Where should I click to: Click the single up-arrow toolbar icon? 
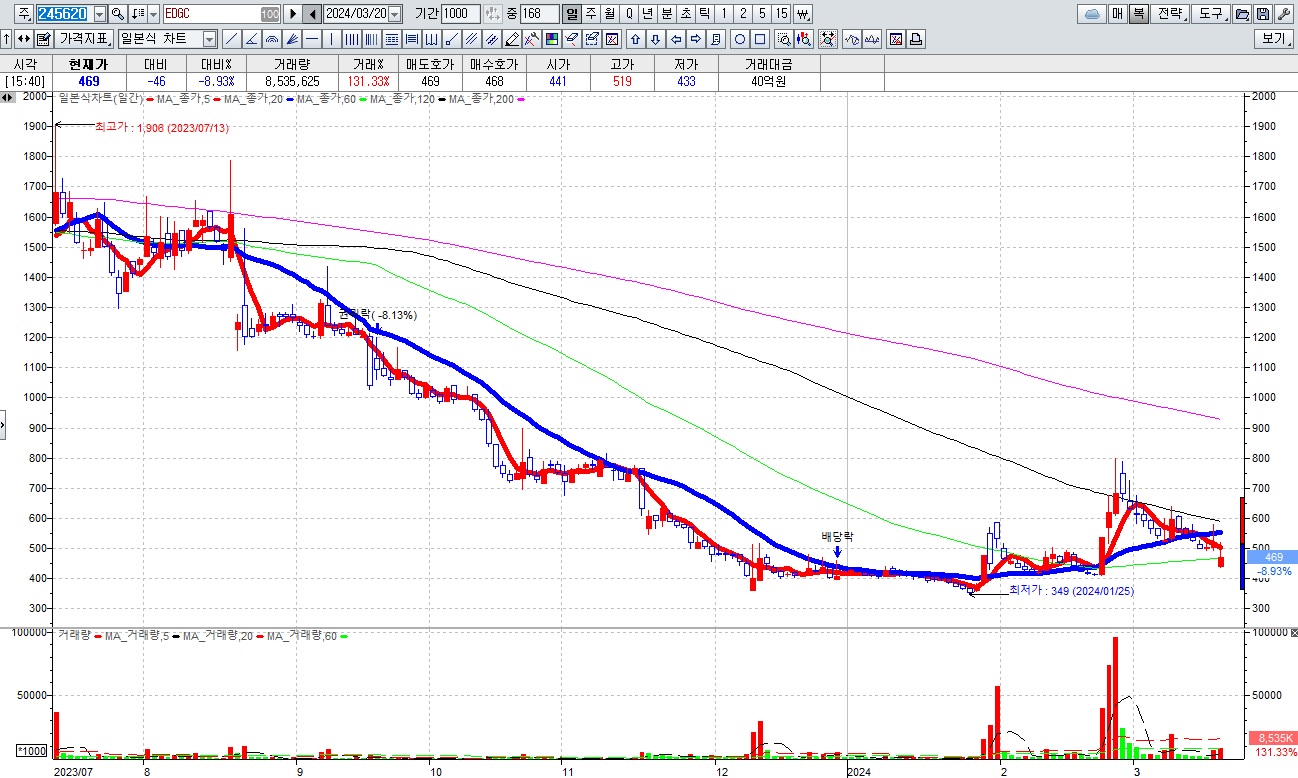coord(6,39)
